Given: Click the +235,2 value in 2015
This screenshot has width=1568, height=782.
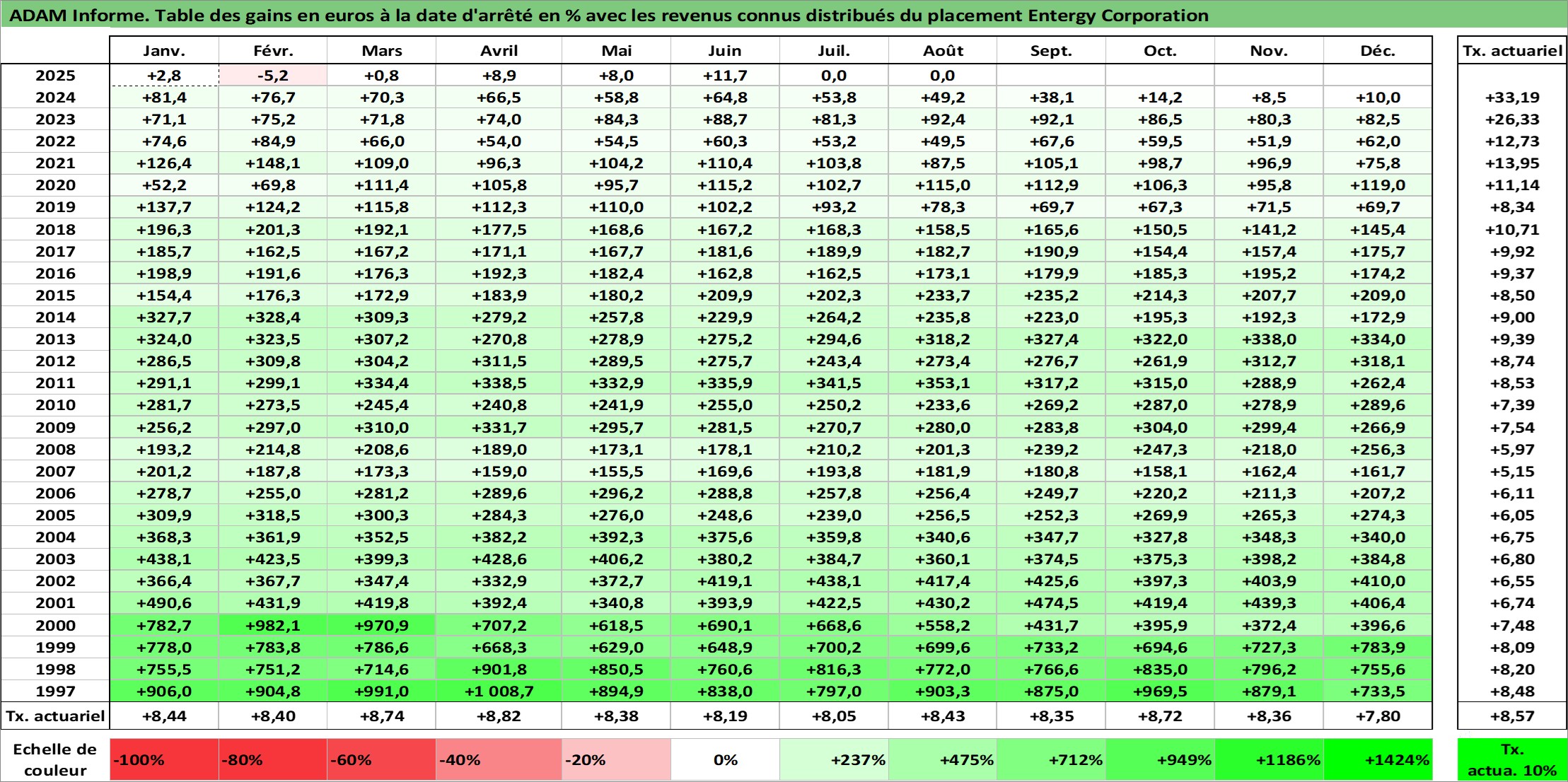Looking at the screenshot, I should coord(1051,296).
